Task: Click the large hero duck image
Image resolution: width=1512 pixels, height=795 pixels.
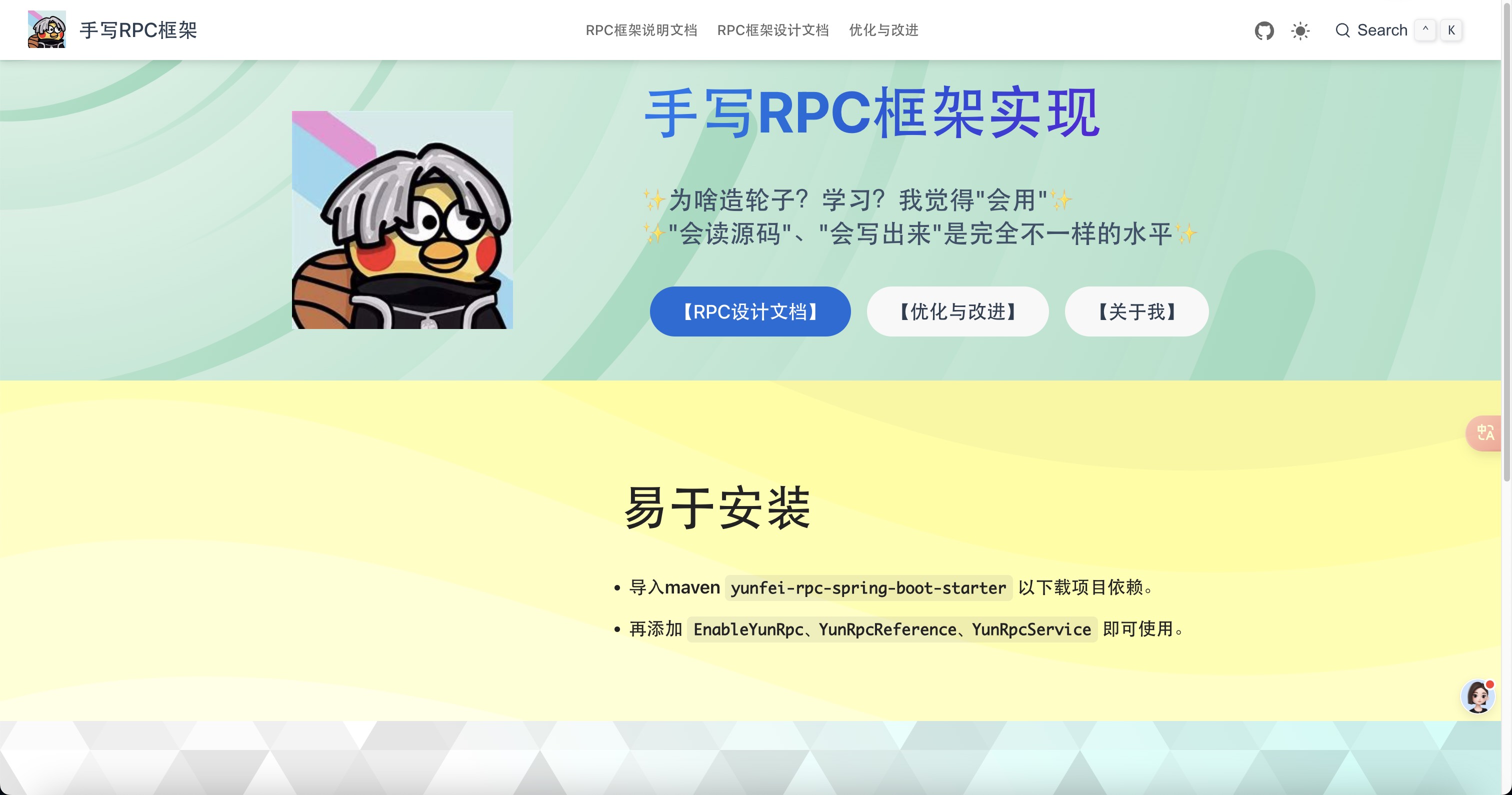Action: point(402,219)
